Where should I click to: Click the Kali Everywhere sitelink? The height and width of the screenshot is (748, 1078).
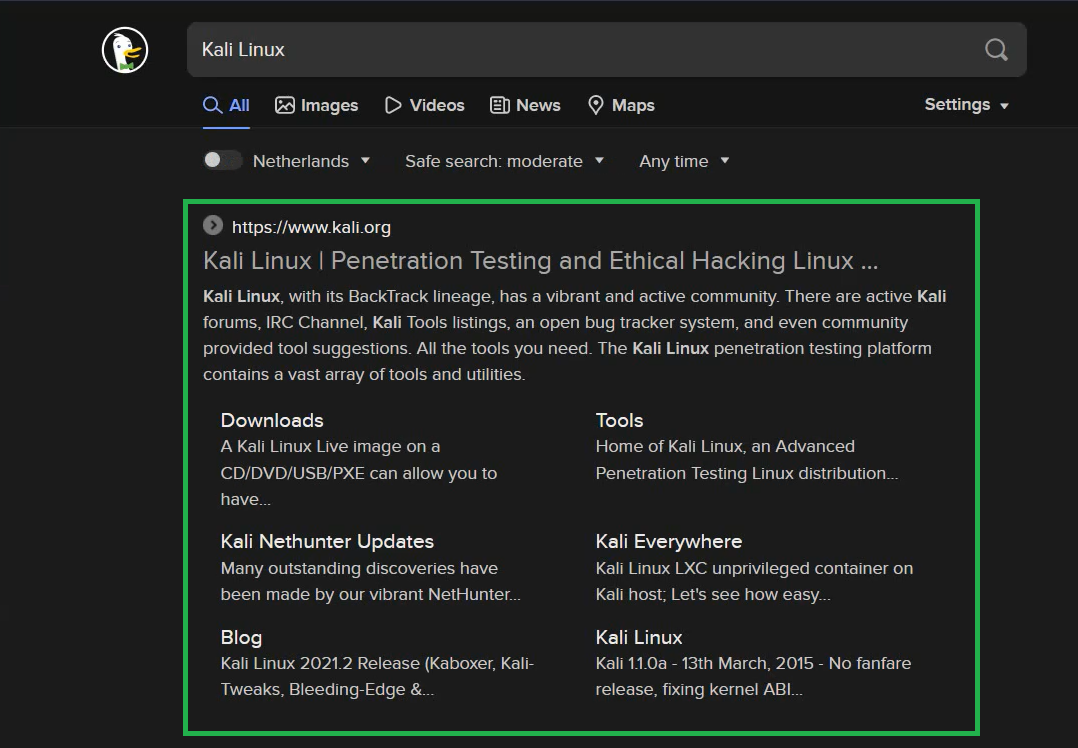tap(668, 541)
